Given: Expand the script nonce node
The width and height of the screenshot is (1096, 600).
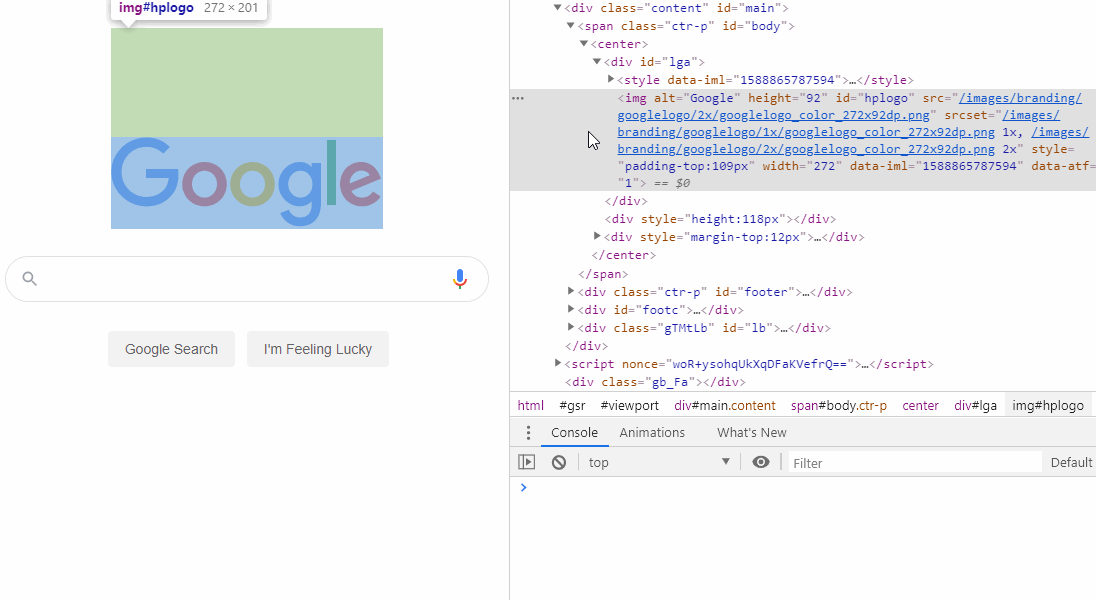Looking at the screenshot, I should click(558, 363).
